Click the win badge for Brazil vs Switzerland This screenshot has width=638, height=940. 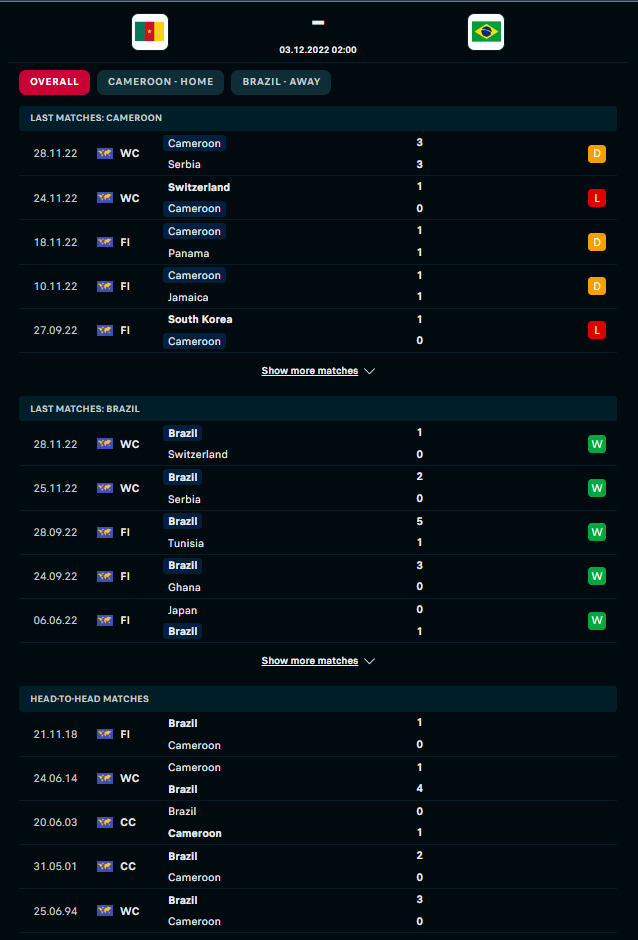coord(597,444)
